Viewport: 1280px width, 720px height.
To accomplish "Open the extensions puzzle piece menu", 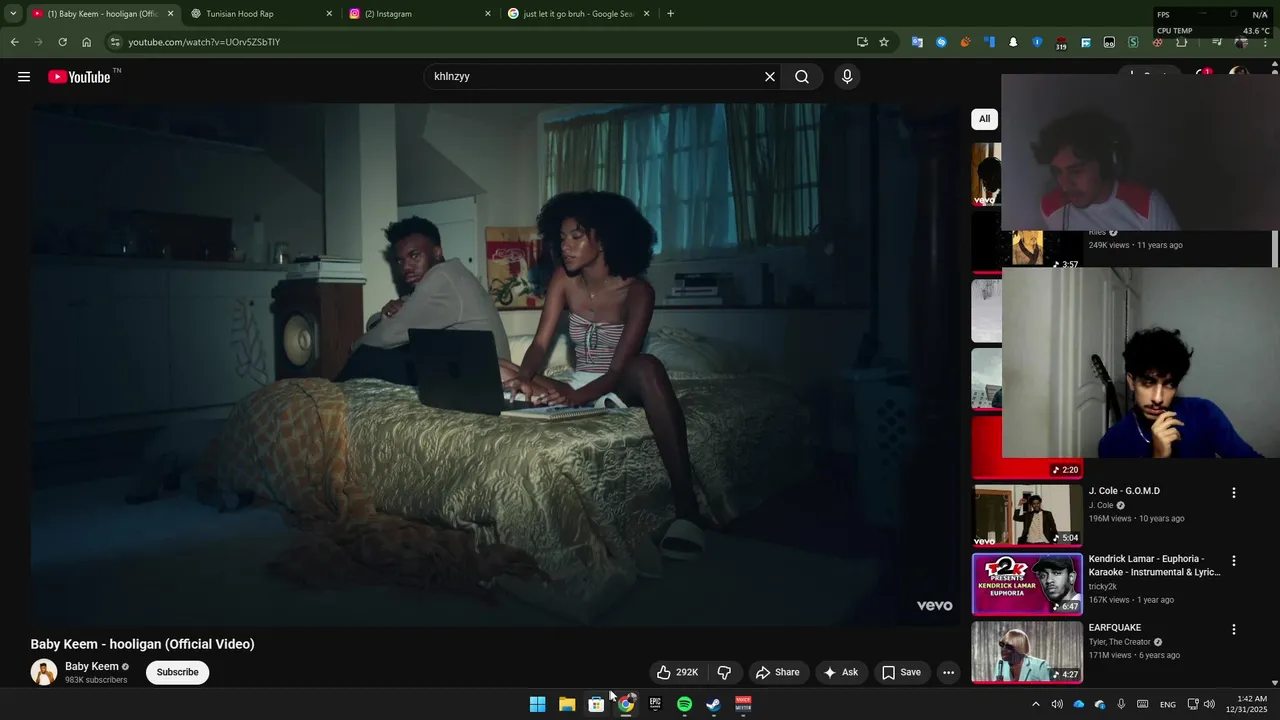I will pyautogui.click(x=1181, y=42).
